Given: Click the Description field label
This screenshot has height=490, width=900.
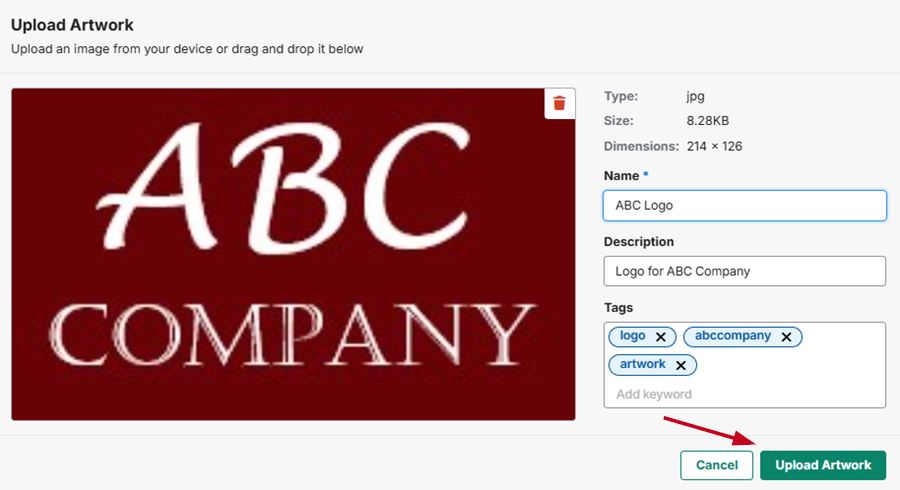Looking at the screenshot, I should click(x=638, y=241).
